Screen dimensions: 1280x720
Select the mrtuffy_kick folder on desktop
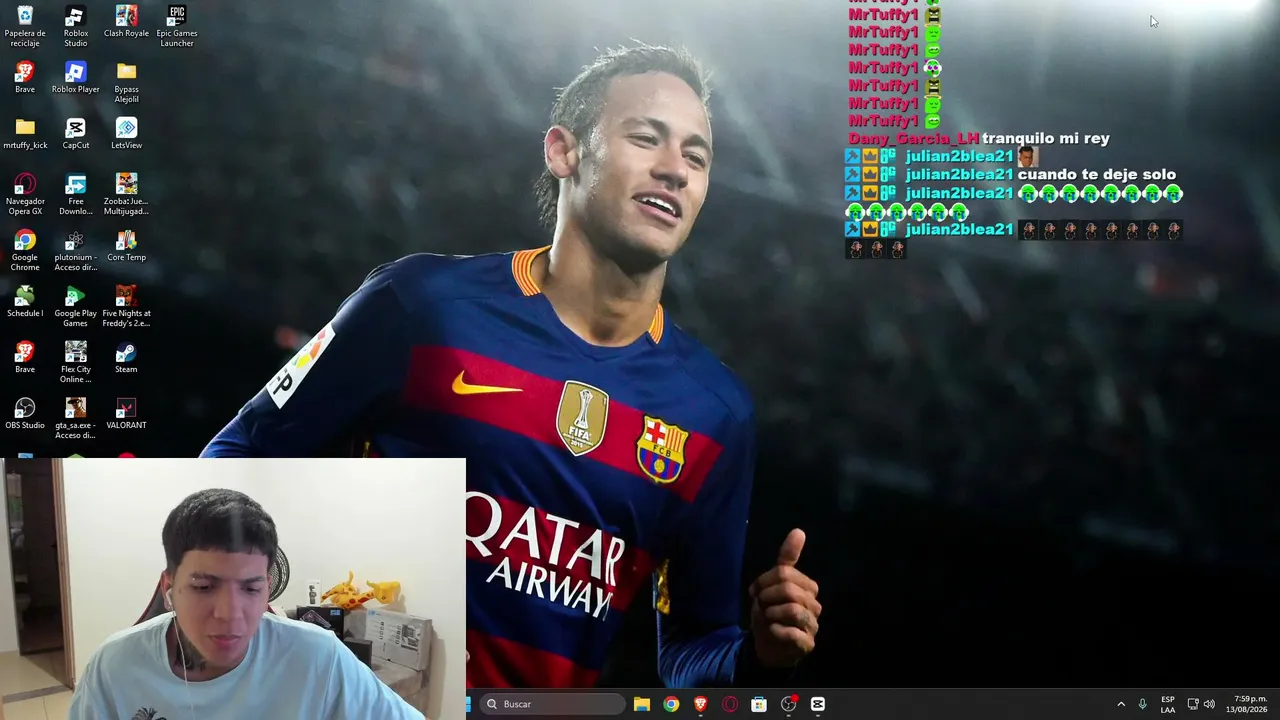tap(25, 133)
